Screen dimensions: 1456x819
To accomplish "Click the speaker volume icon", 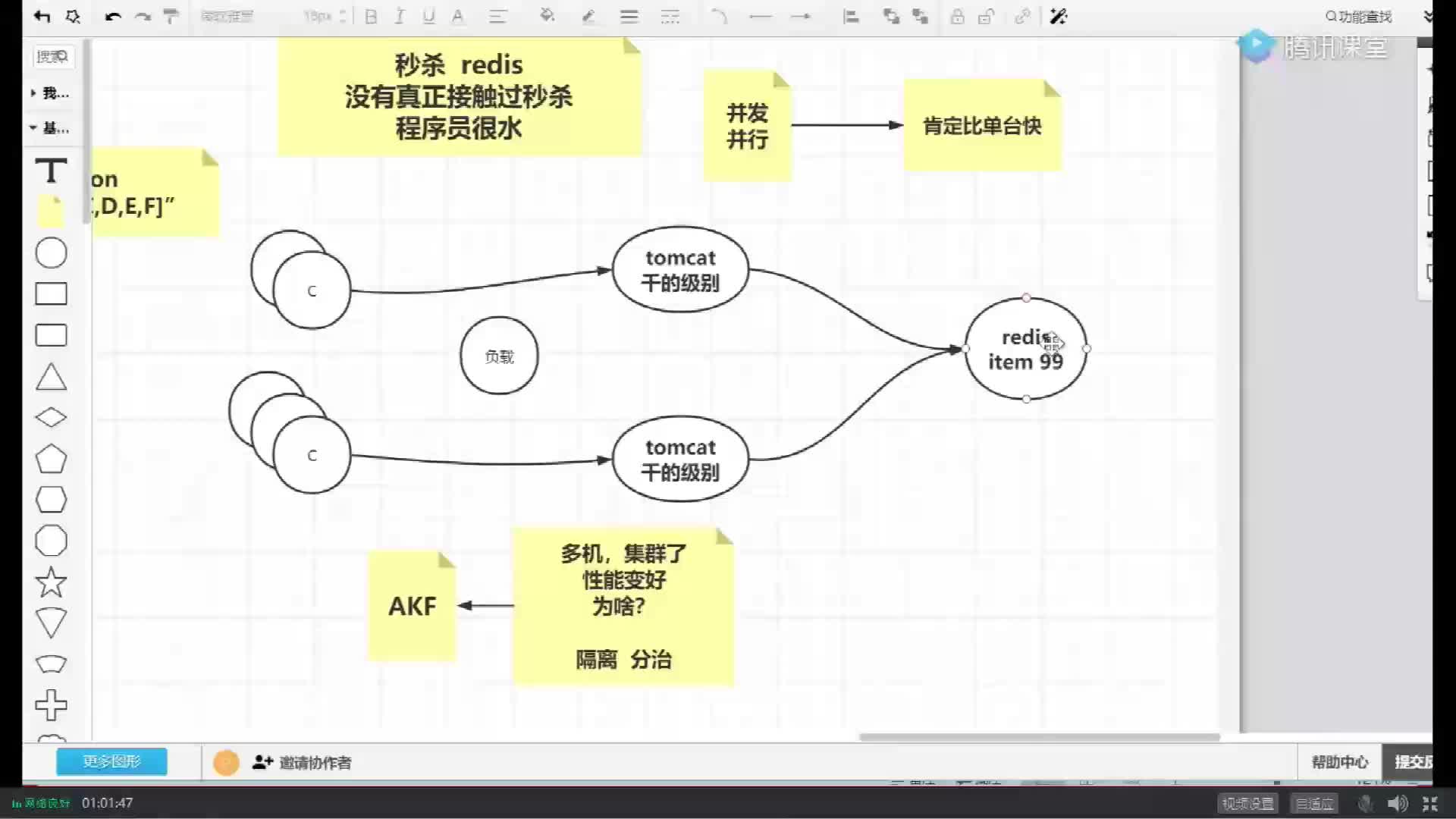I will point(1397,803).
